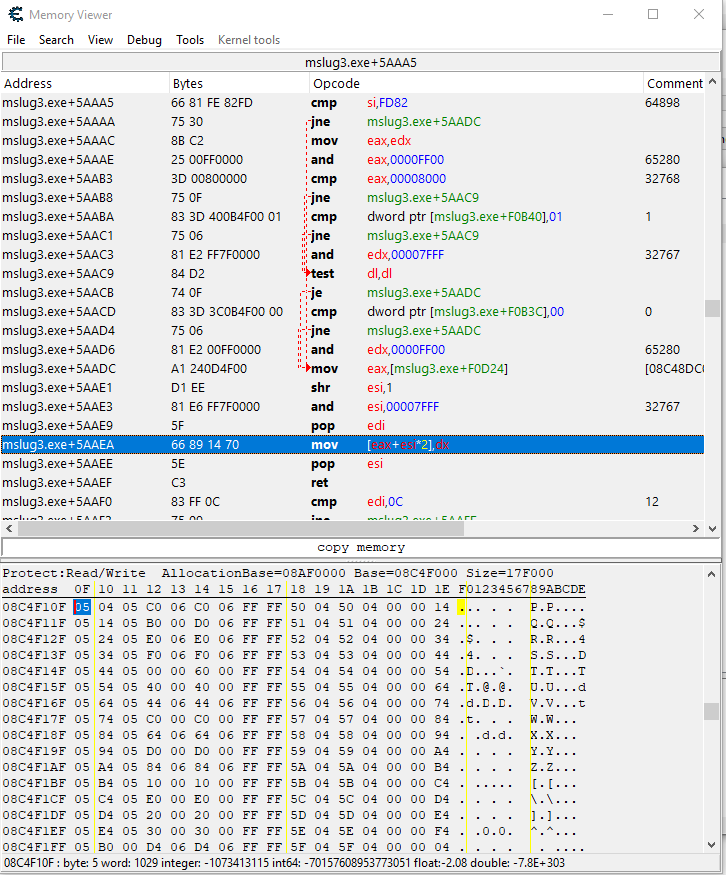Open the Tools menu
The height and width of the screenshot is (875, 726).
(190, 40)
